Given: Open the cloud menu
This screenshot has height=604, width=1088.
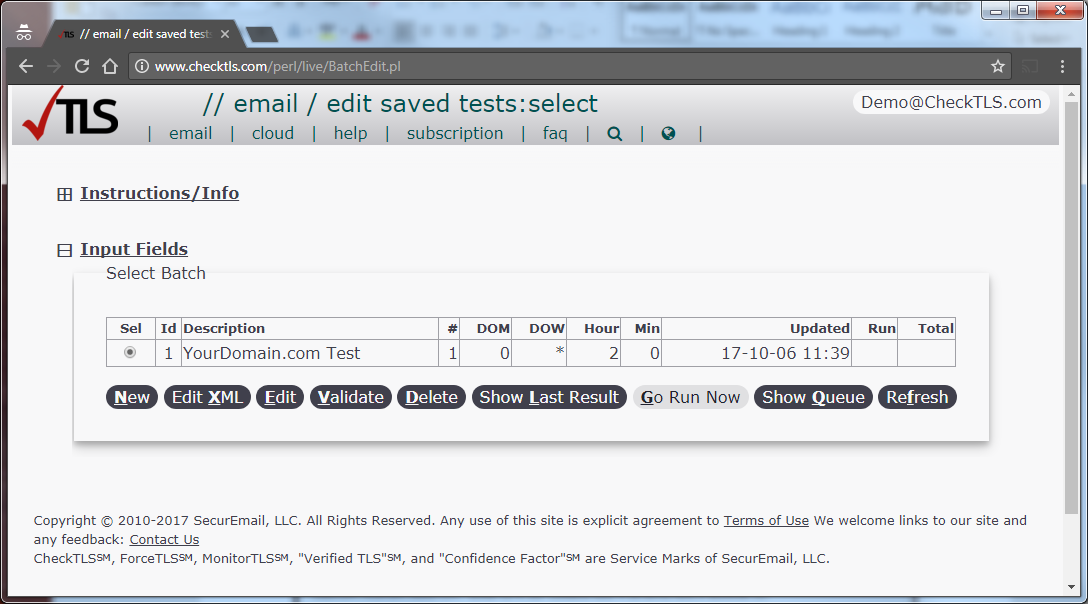Looking at the screenshot, I should pyautogui.click(x=273, y=133).
